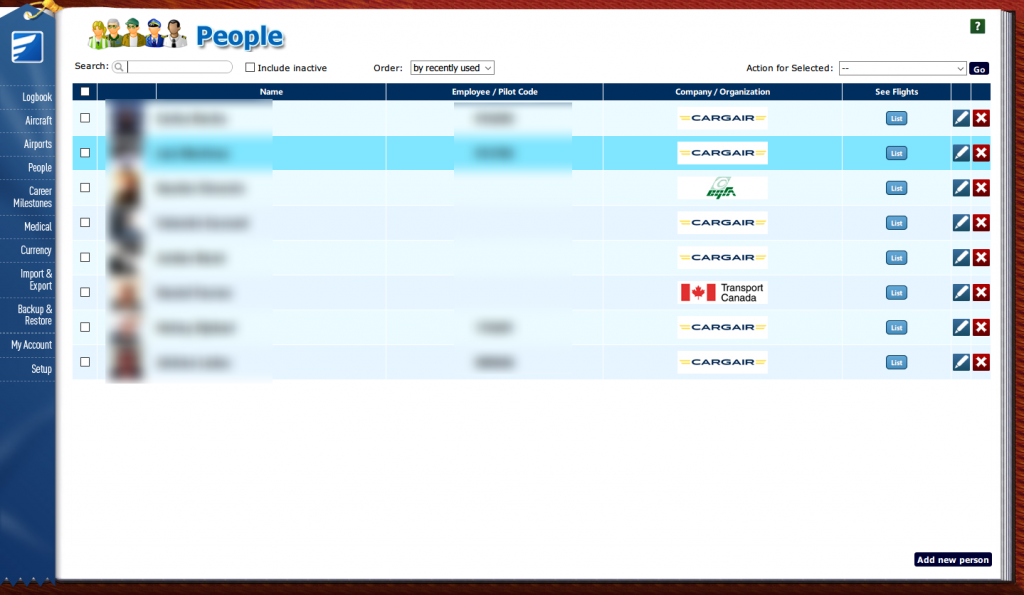Open the Order dropdown 'by recently used'

click(x=452, y=68)
